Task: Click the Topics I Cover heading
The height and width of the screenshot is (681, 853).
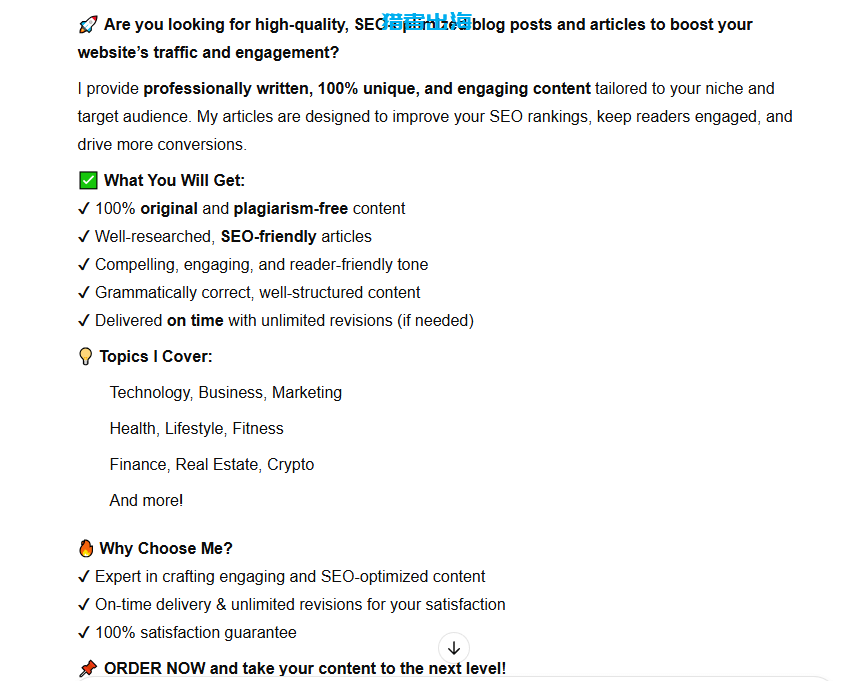Action: (156, 357)
